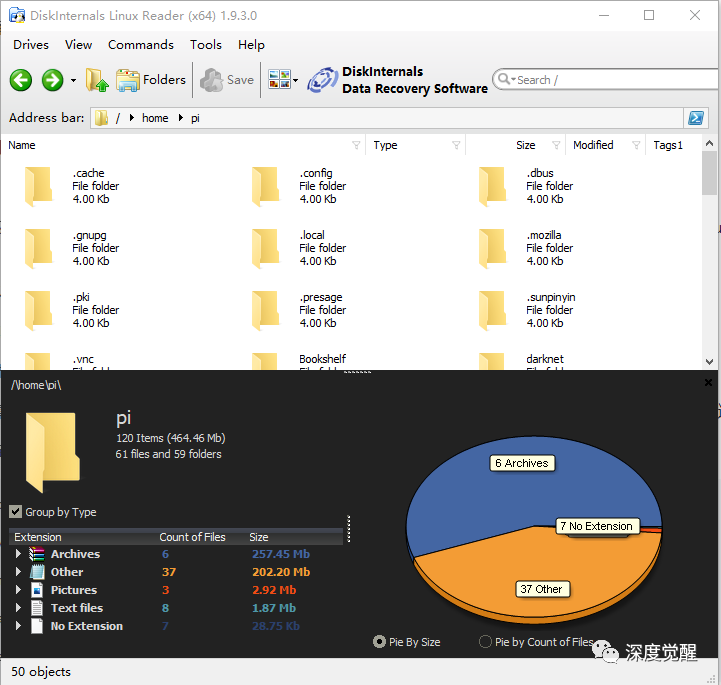Go forward with the green right arrow
The image size is (721, 685).
click(52, 80)
